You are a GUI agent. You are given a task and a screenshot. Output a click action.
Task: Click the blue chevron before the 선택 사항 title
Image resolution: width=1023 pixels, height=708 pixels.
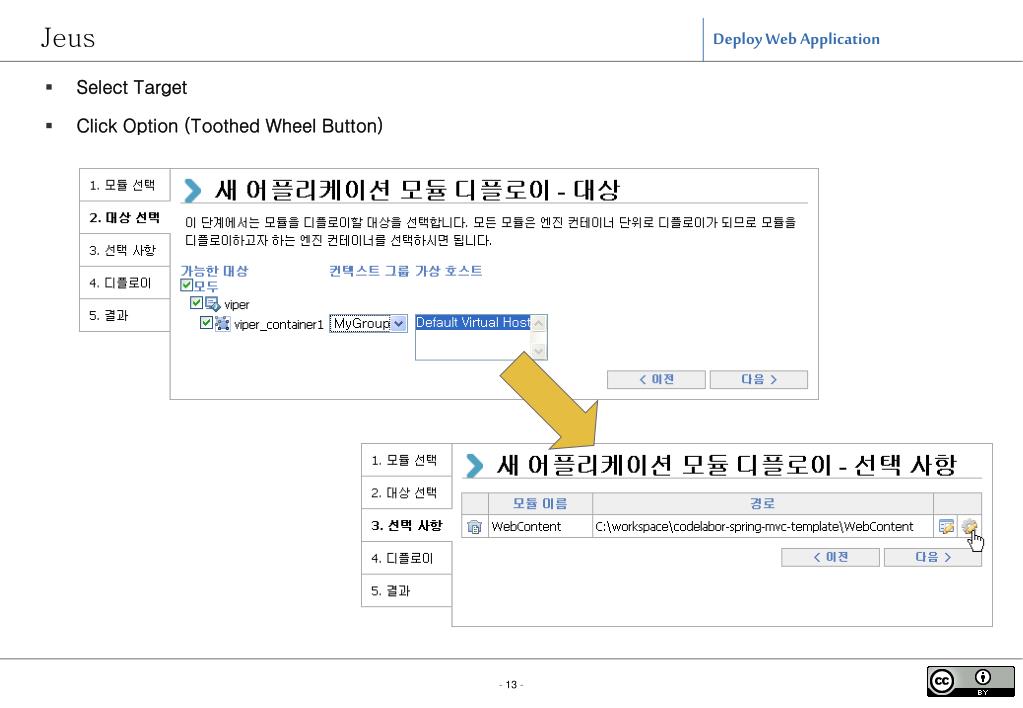[474, 466]
